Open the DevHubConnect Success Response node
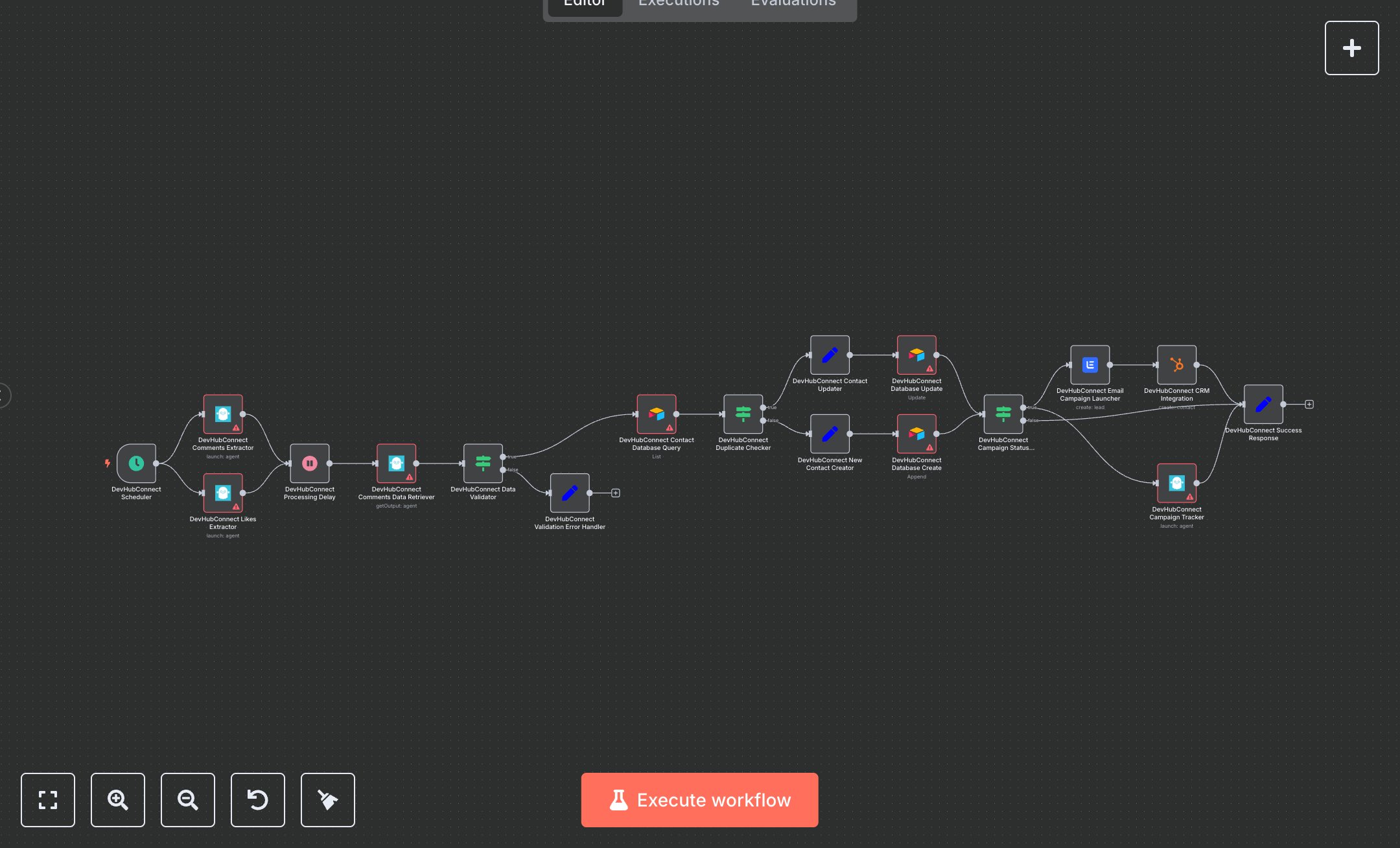Viewport: 1400px width, 848px height. [1263, 404]
